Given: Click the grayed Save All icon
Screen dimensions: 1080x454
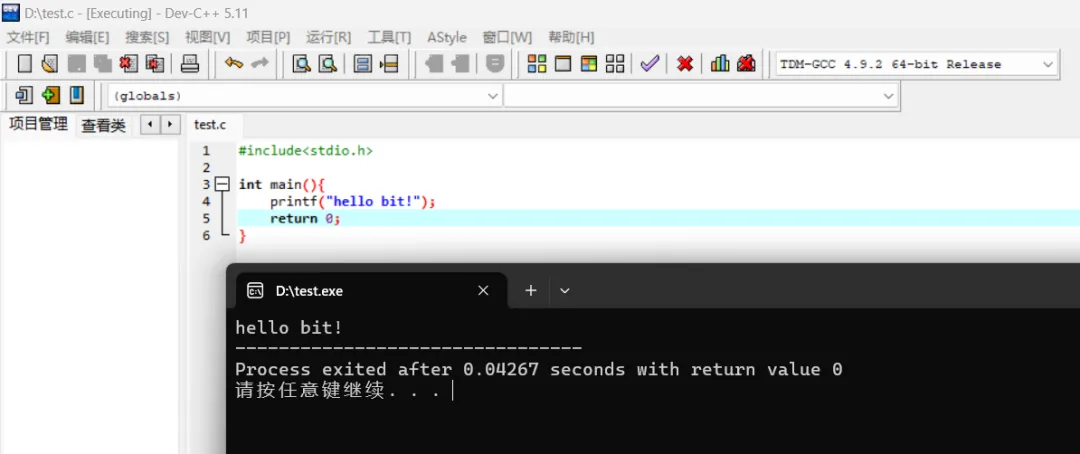Looking at the screenshot, I should [x=103, y=64].
